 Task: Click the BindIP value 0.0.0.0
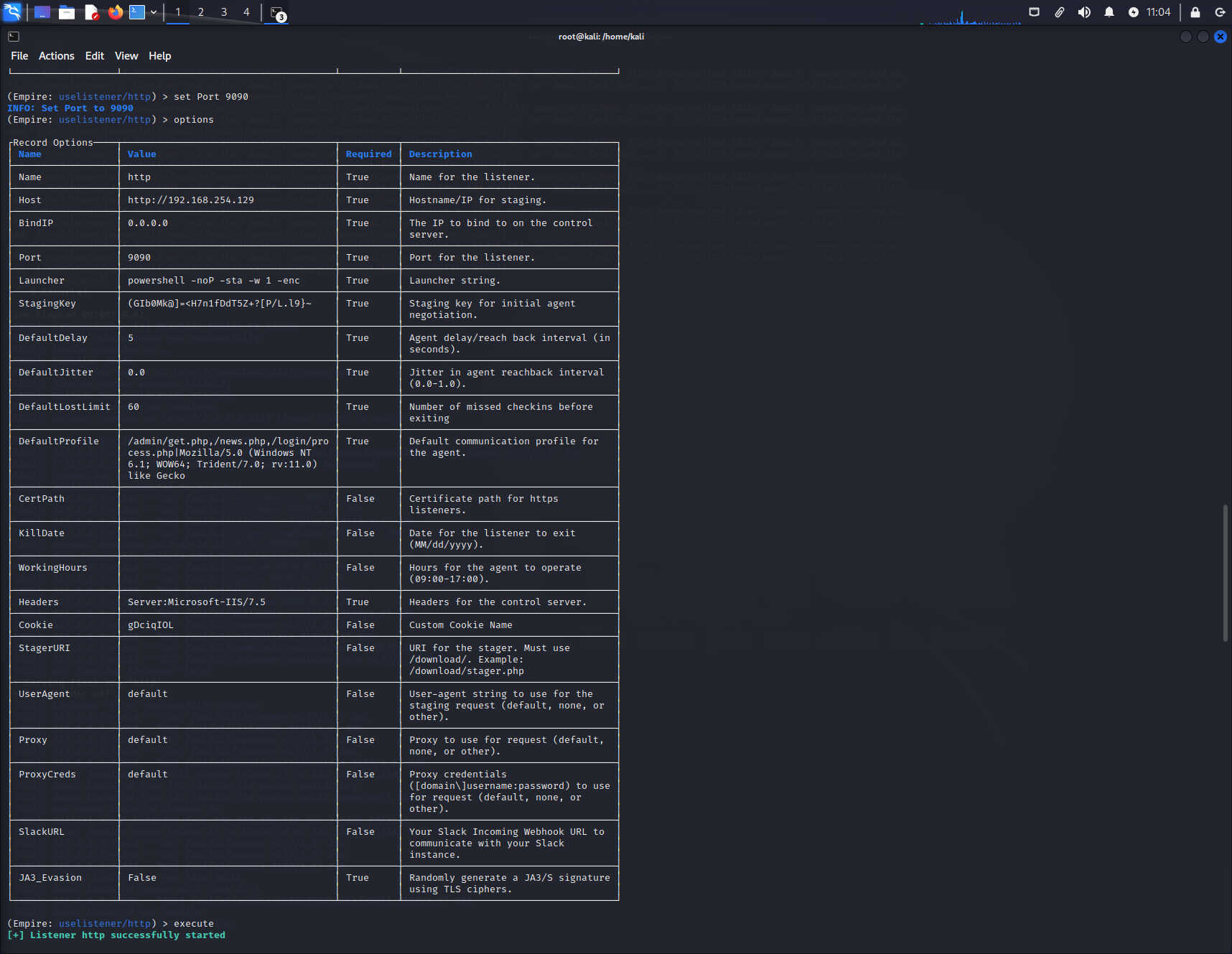[x=148, y=223]
